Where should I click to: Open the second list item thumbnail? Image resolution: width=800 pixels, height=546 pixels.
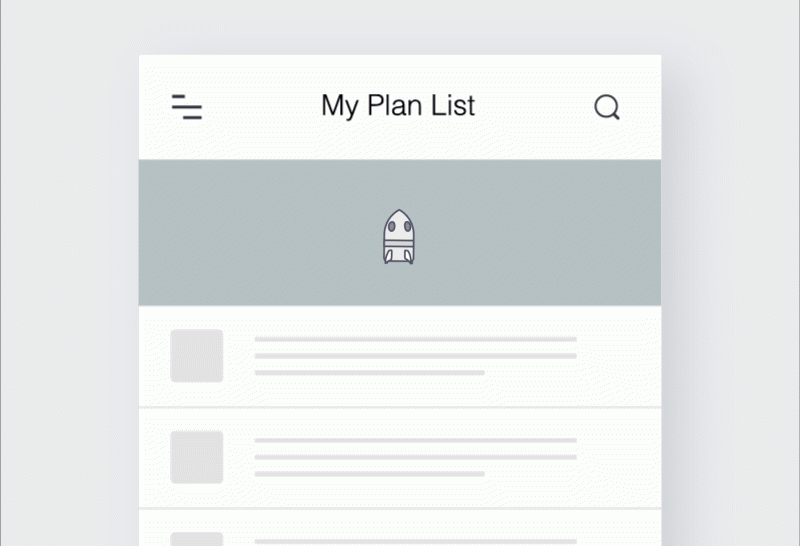pyautogui.click(x=196, y=457)
